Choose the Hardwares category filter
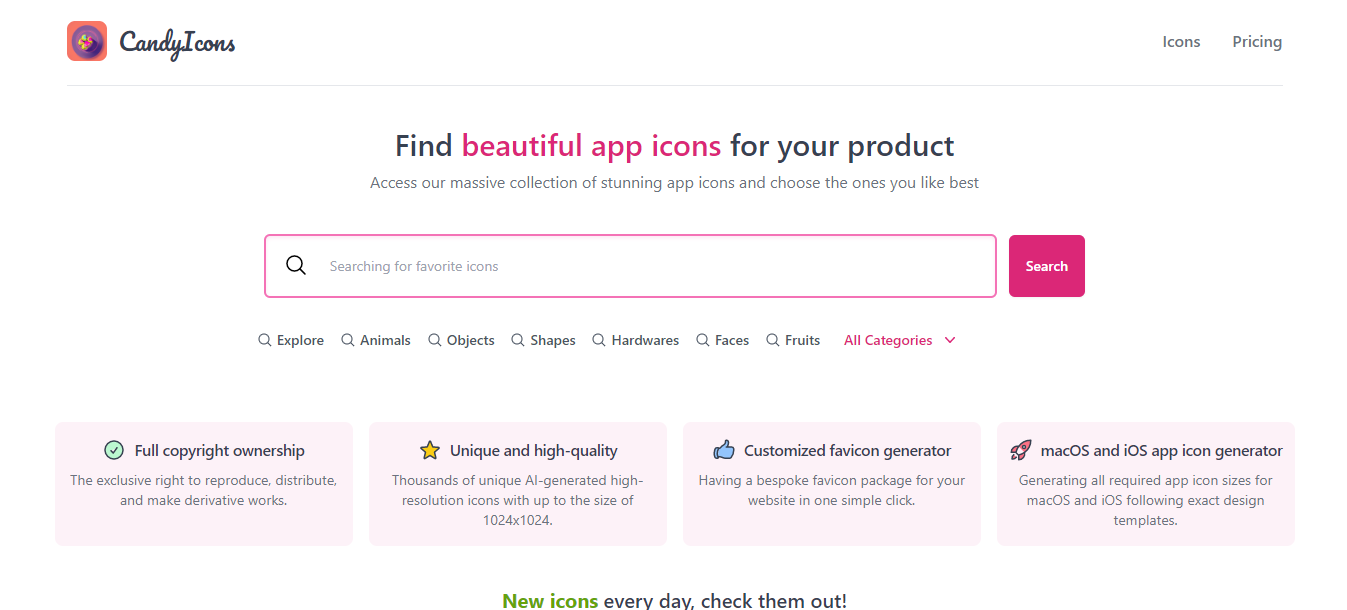 coord(635,340)
